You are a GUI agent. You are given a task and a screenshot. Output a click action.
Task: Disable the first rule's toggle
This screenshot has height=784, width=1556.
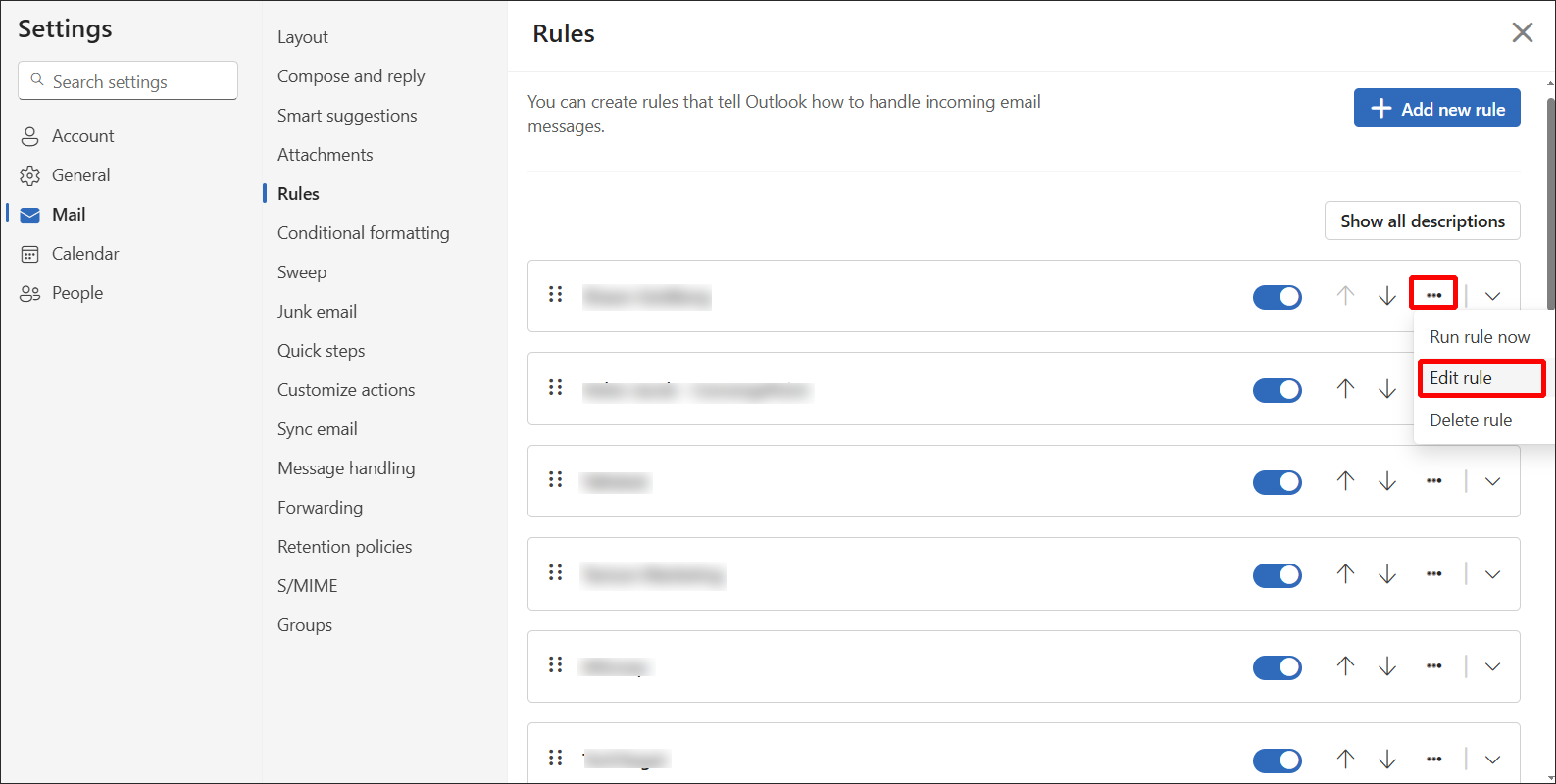pyautogui.click(x=1277, y=296)
